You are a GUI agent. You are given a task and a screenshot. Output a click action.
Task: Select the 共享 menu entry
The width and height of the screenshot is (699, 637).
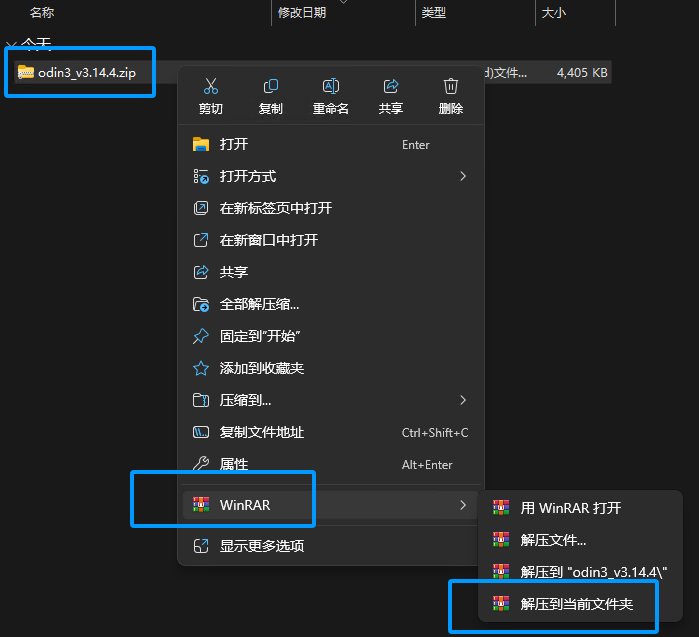[x=331, y=272]
